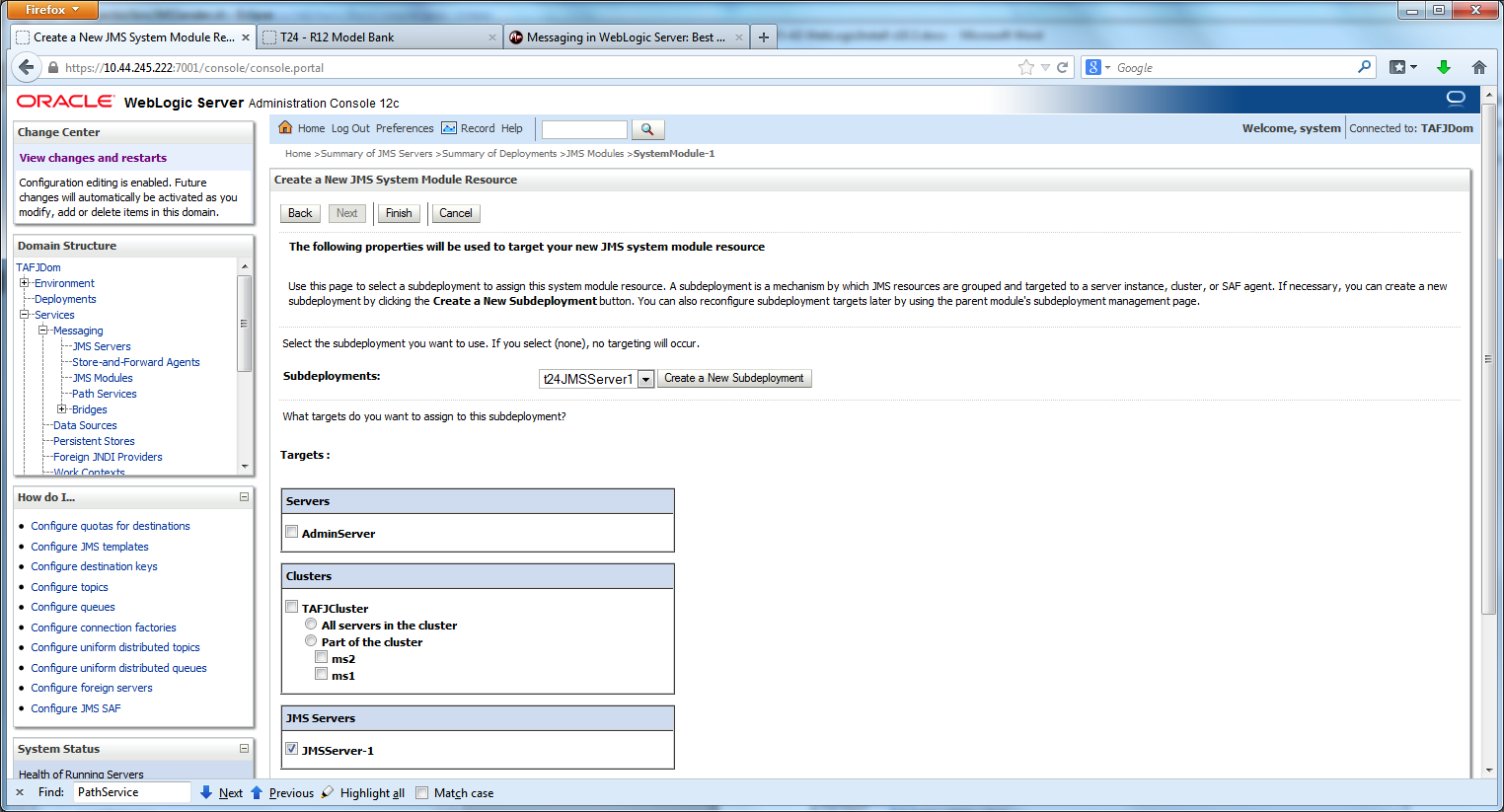This screenshot has height=812, width=1504.
Task: Switch to Messaging in WebLogic Server tab
Action: coord(627,37)
